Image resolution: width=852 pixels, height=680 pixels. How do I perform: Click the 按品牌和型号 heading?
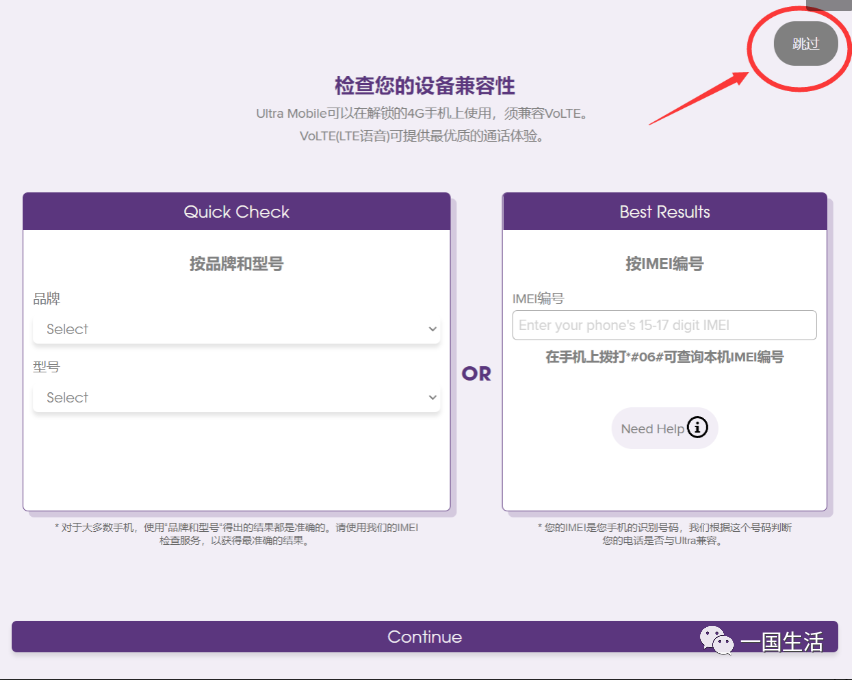[236, 264]
